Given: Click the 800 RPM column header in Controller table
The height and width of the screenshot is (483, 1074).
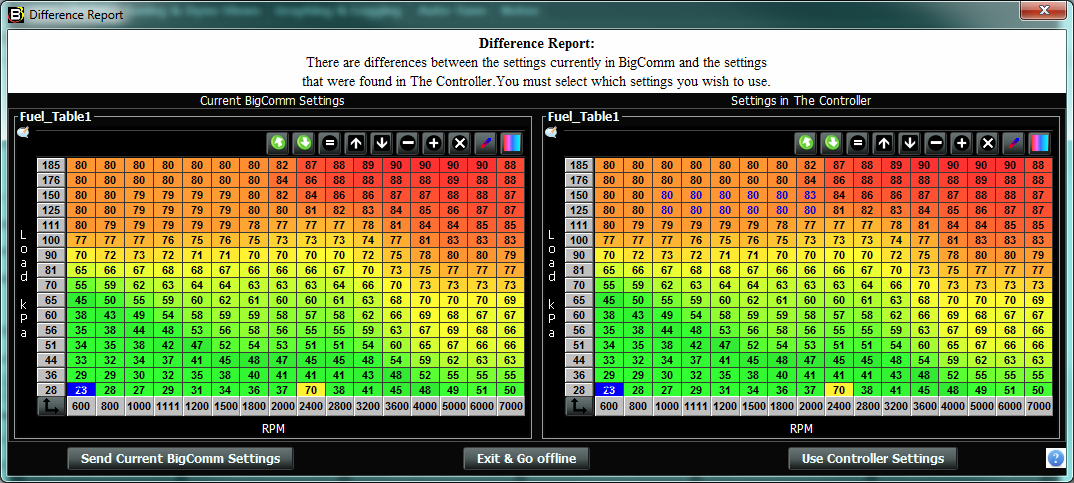Looking at the screenshot, I should pos(638,406).
